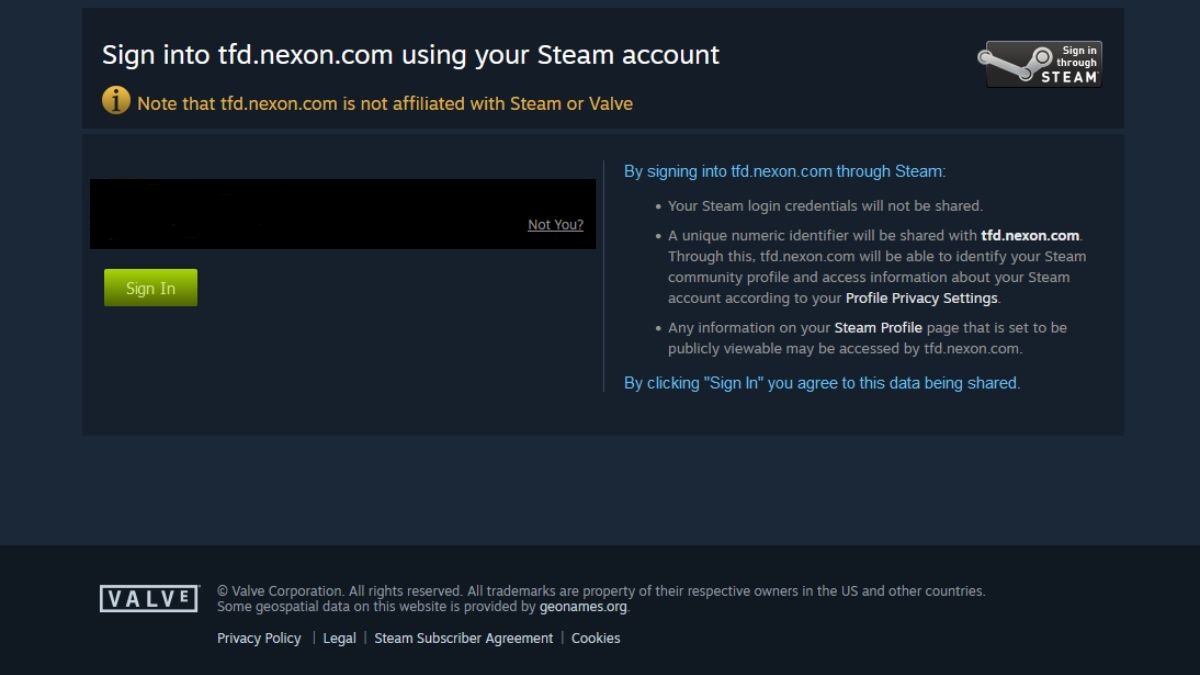Image resolution: width=1200 pixels, height=675 pixels.
Task: Click the sign-in page heading text
Action: (x=410, y=55)
